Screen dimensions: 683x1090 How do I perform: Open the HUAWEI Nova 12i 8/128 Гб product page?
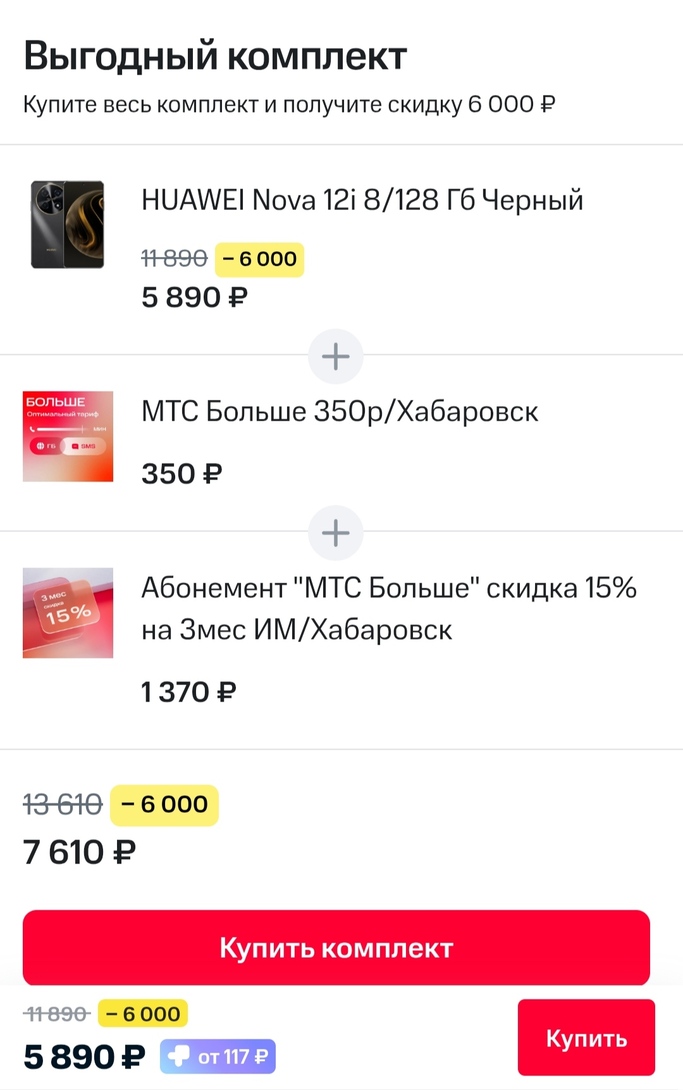[x=363, y=200]
